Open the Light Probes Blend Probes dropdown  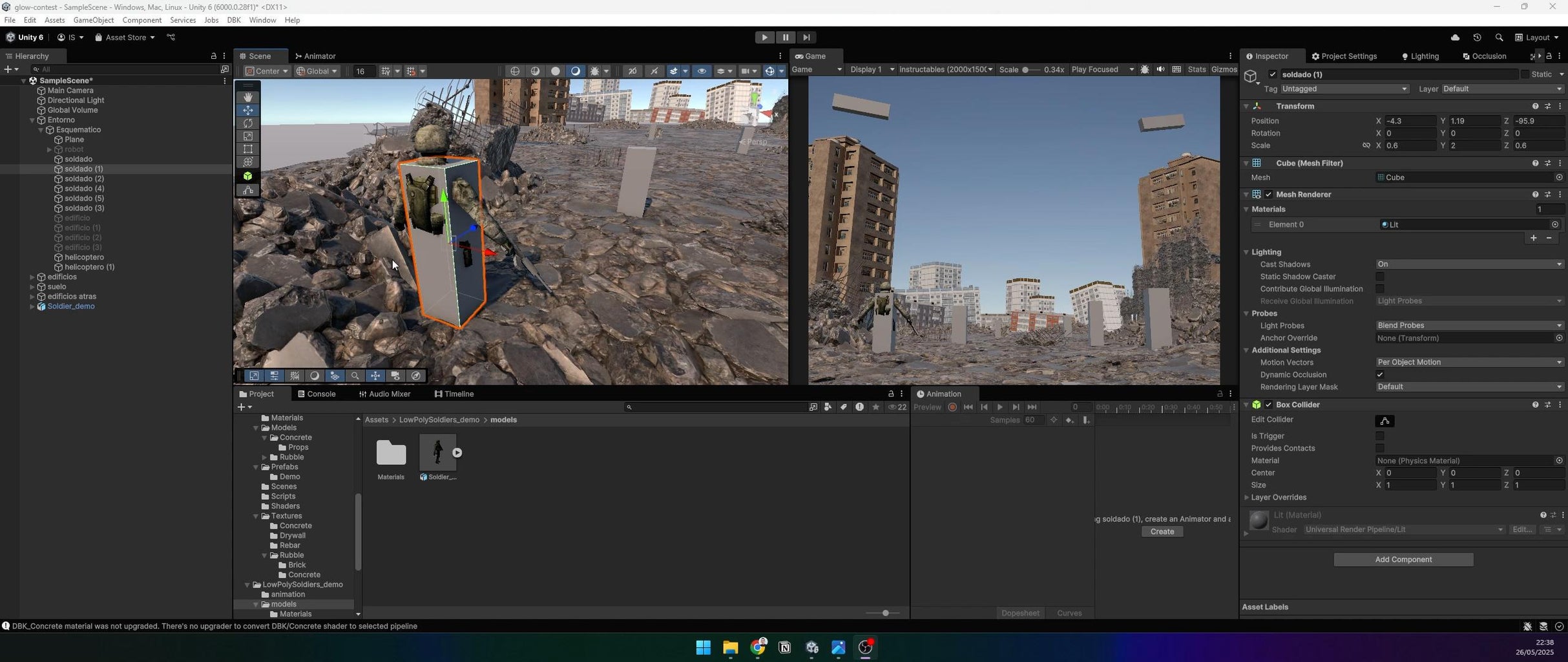click(1469, 326)
